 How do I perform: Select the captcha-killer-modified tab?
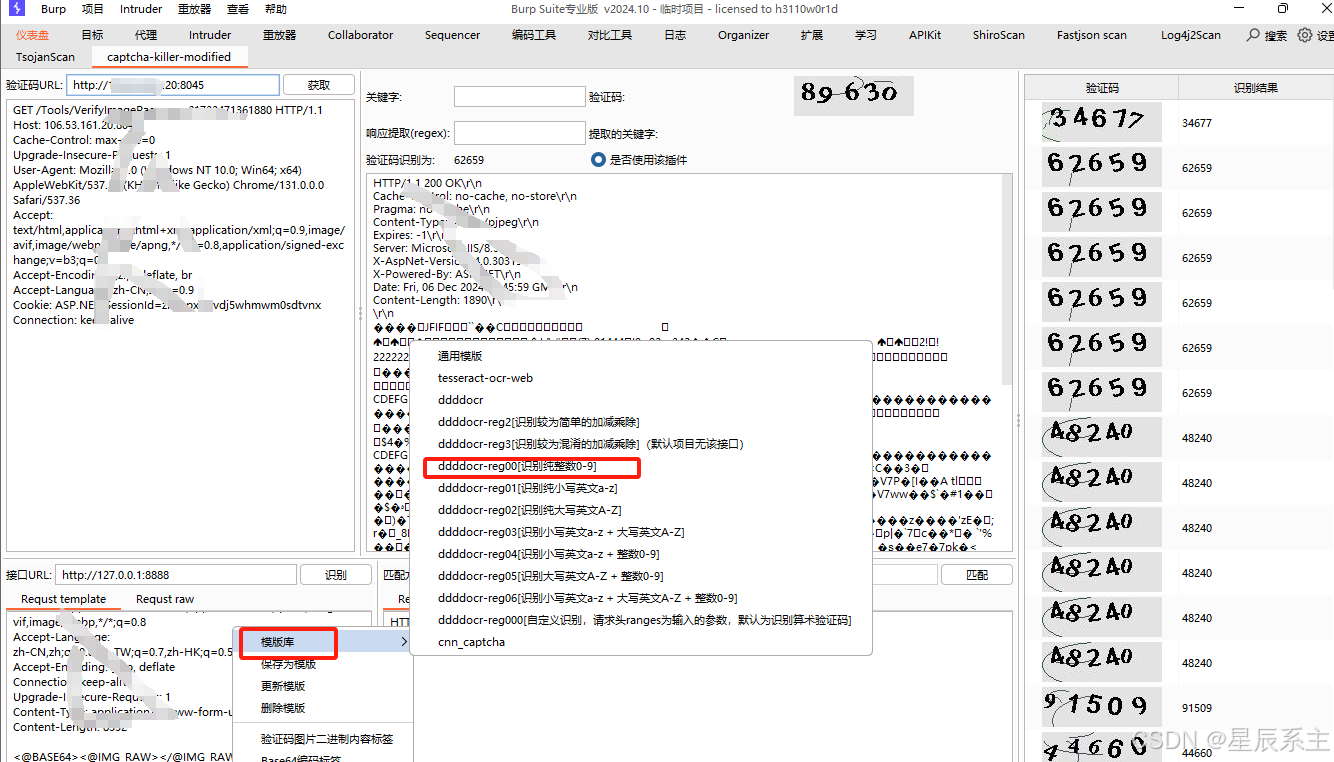tap(169, 57)
